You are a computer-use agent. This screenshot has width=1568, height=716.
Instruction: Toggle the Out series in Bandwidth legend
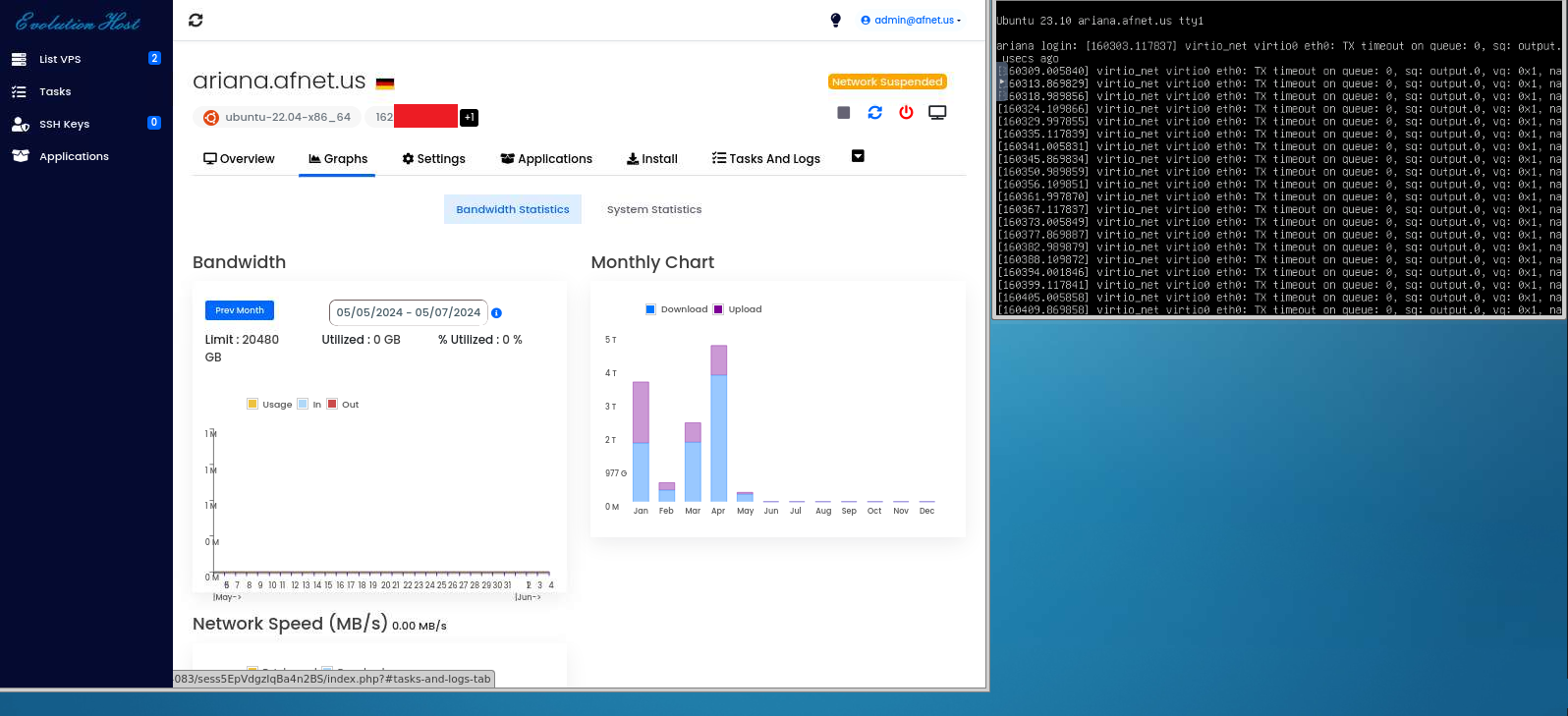[343, 405]
